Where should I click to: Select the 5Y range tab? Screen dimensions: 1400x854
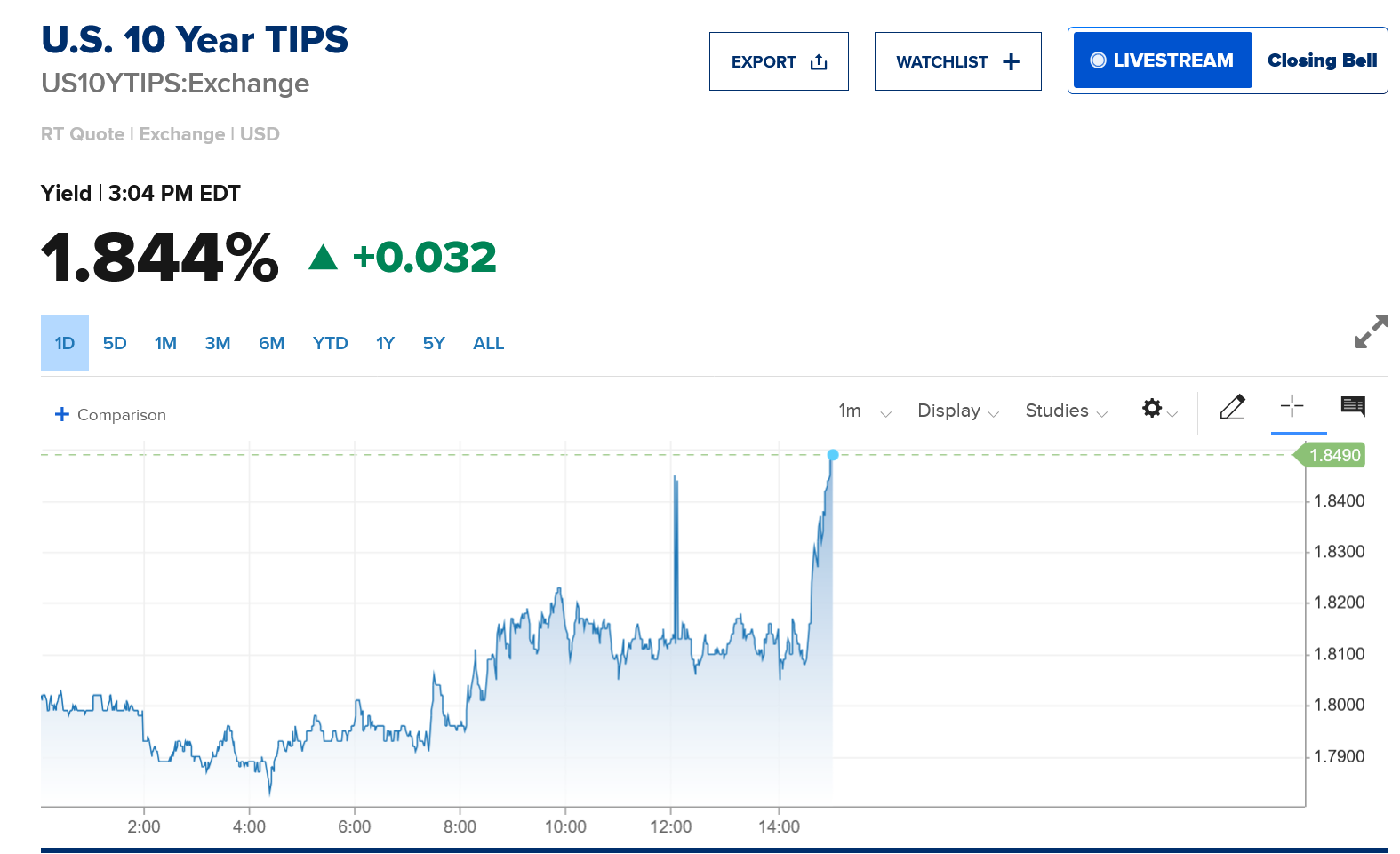(x=434, y=343)
